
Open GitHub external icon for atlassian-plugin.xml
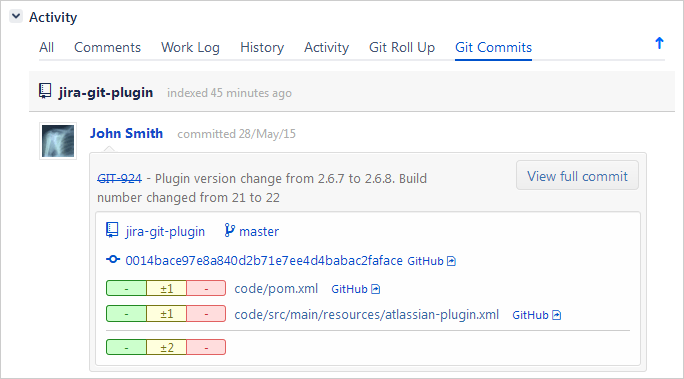(x=557, y=315)
